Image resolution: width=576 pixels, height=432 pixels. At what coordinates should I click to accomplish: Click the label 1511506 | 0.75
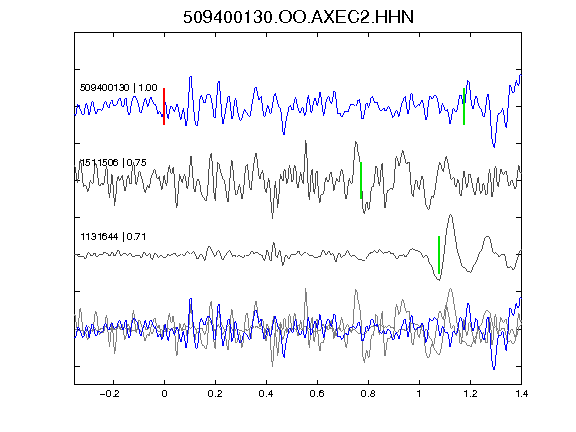pyautogui.click(x=113, y=162)
